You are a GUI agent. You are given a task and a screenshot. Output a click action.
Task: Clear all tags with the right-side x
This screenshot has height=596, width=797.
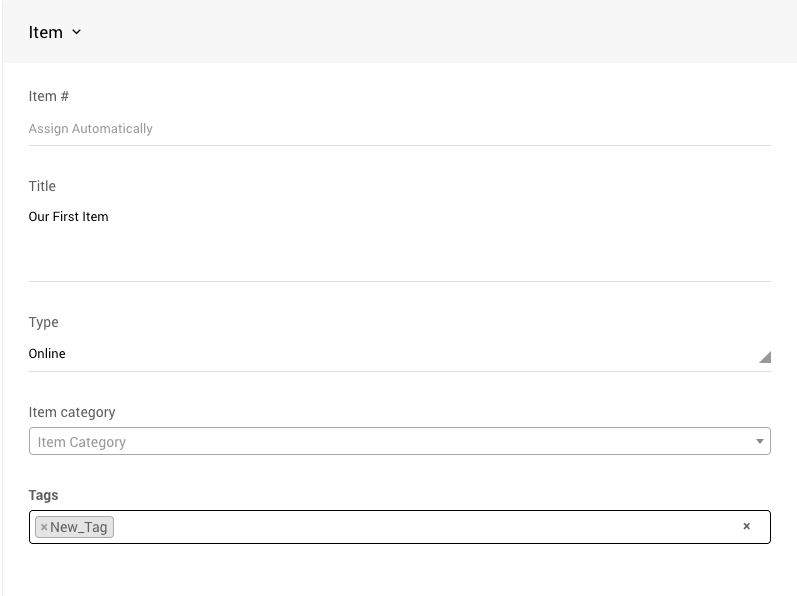(746, 526)
